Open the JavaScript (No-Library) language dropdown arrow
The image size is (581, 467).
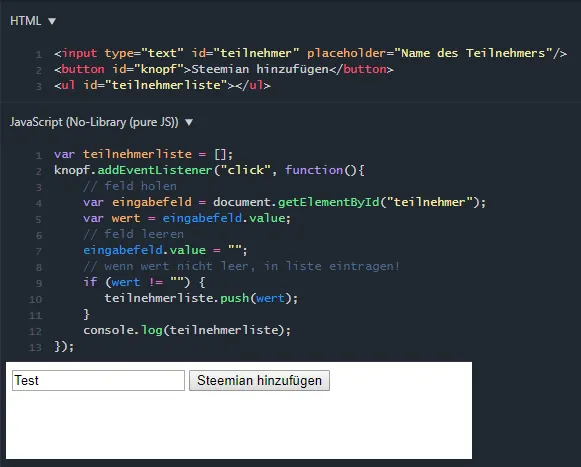(x=189, y=122)
